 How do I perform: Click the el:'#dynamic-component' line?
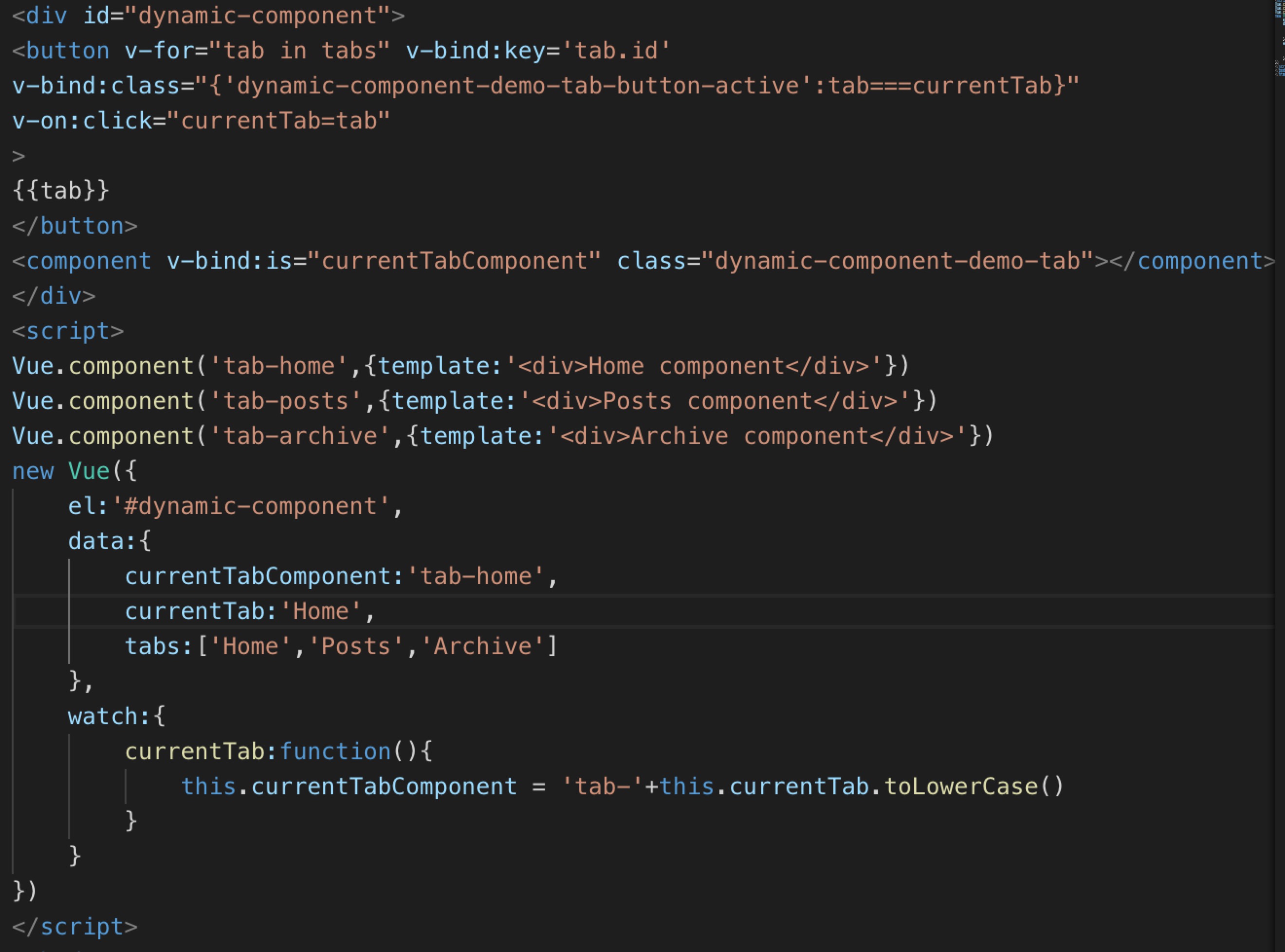236,507
